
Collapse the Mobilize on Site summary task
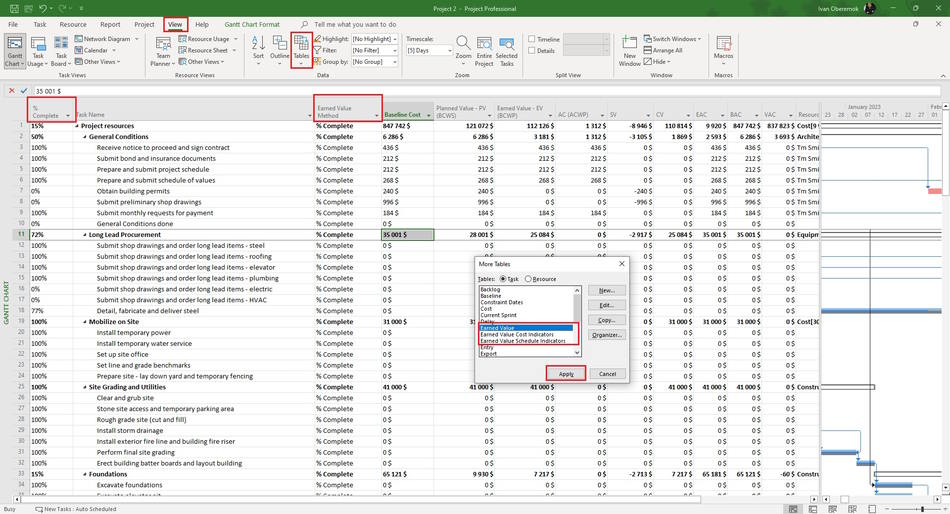click(85, 322)
